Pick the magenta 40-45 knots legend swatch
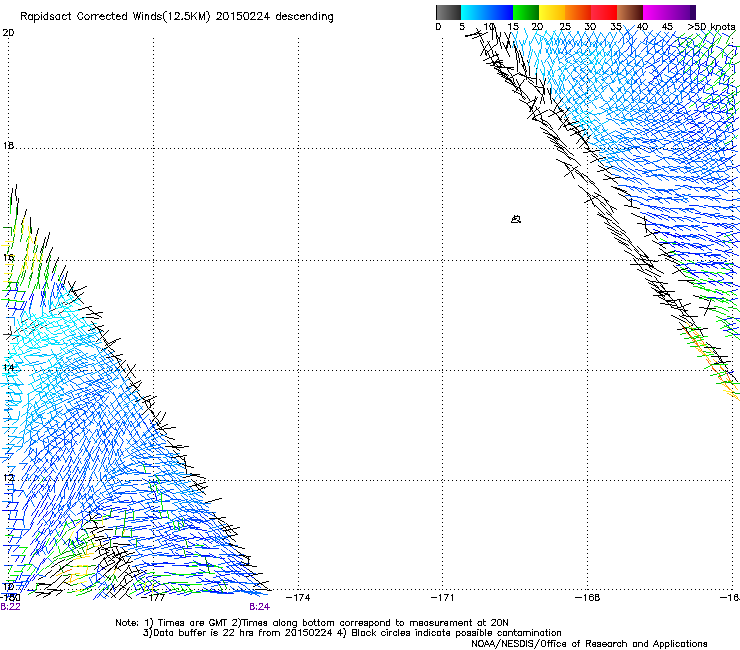Screen dimensions: 740x650 tap(656, 12)
